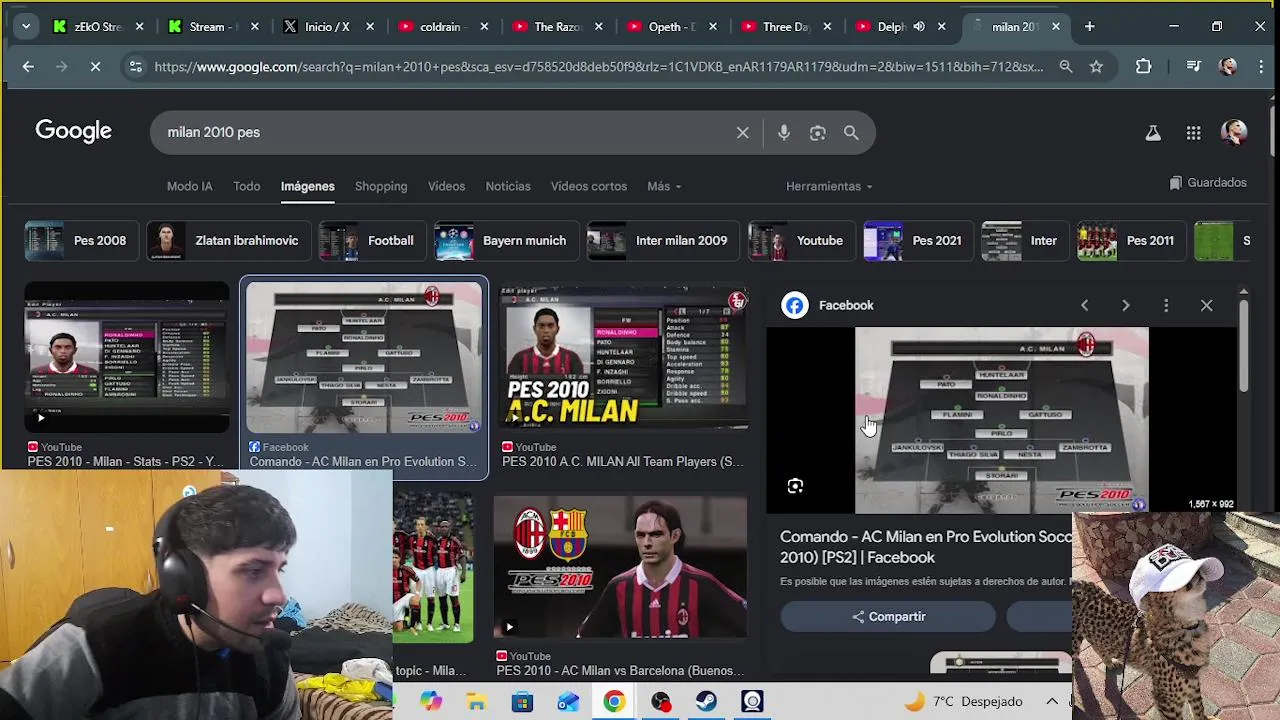
Task: Open Google Lens image search
Action: (x=817, y=132)
